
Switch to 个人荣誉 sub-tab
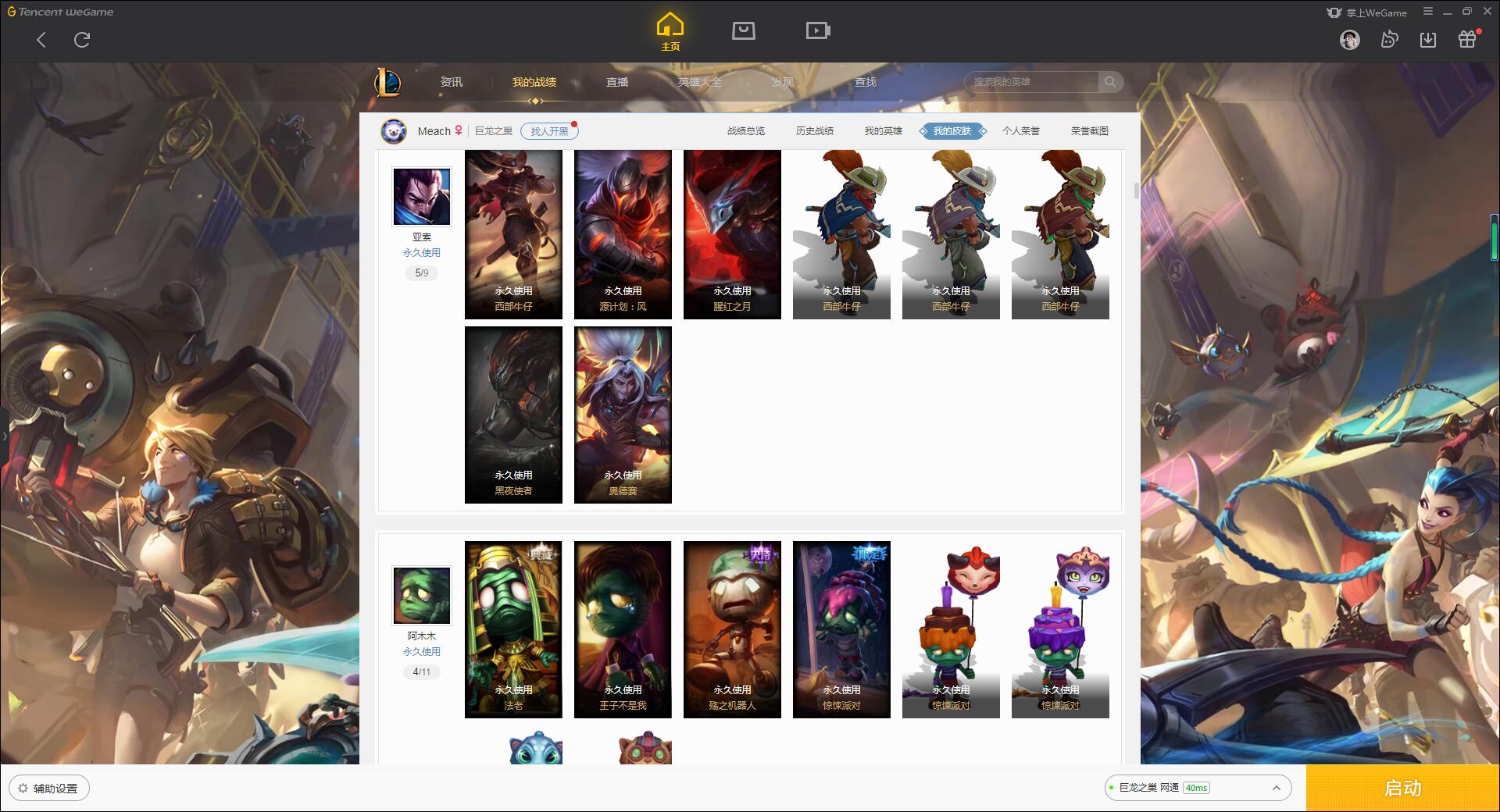point(1021,131)
